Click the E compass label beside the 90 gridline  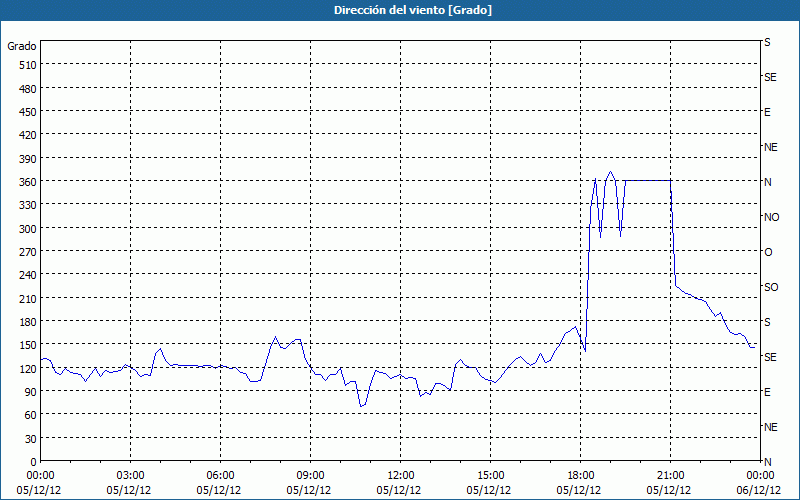point(767,392)
